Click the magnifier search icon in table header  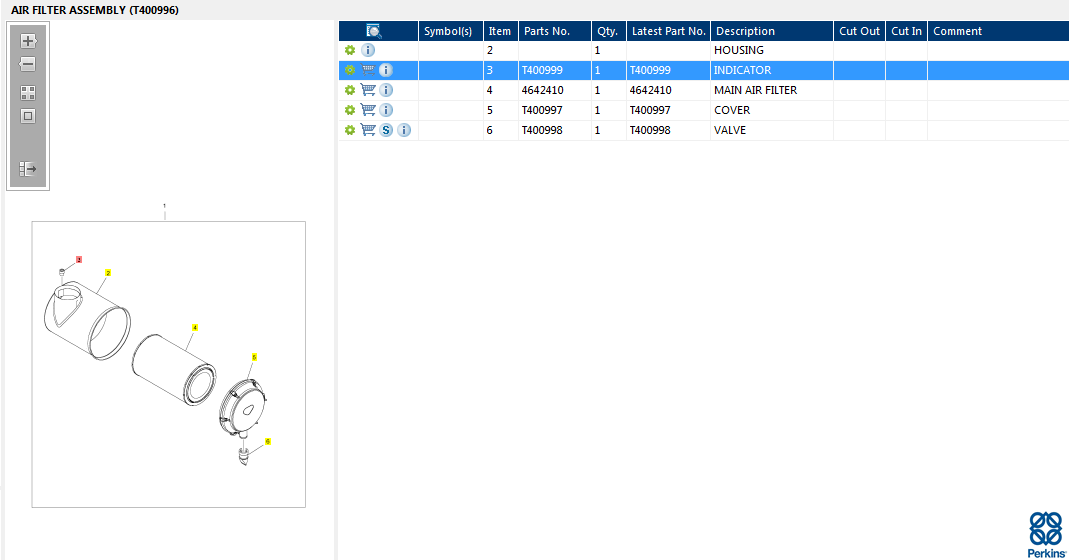coord(374,31)
